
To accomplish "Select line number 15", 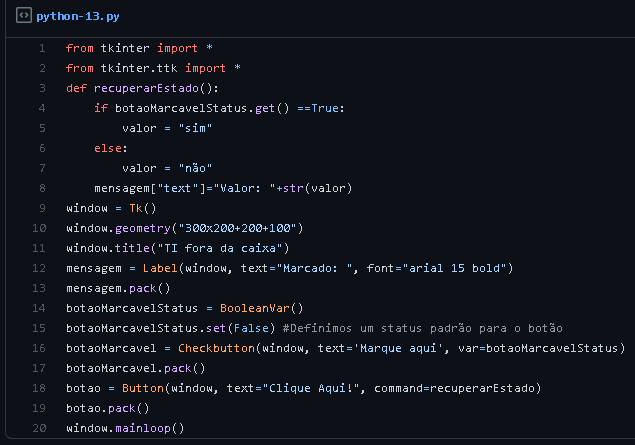I will [x=39, y=328].
